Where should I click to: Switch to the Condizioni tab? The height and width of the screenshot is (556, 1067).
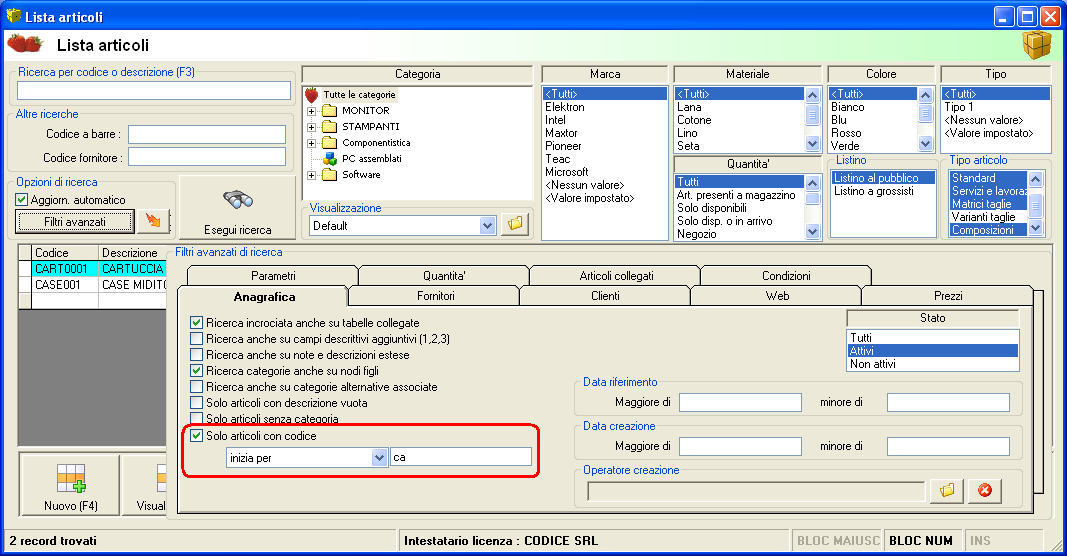786,276
